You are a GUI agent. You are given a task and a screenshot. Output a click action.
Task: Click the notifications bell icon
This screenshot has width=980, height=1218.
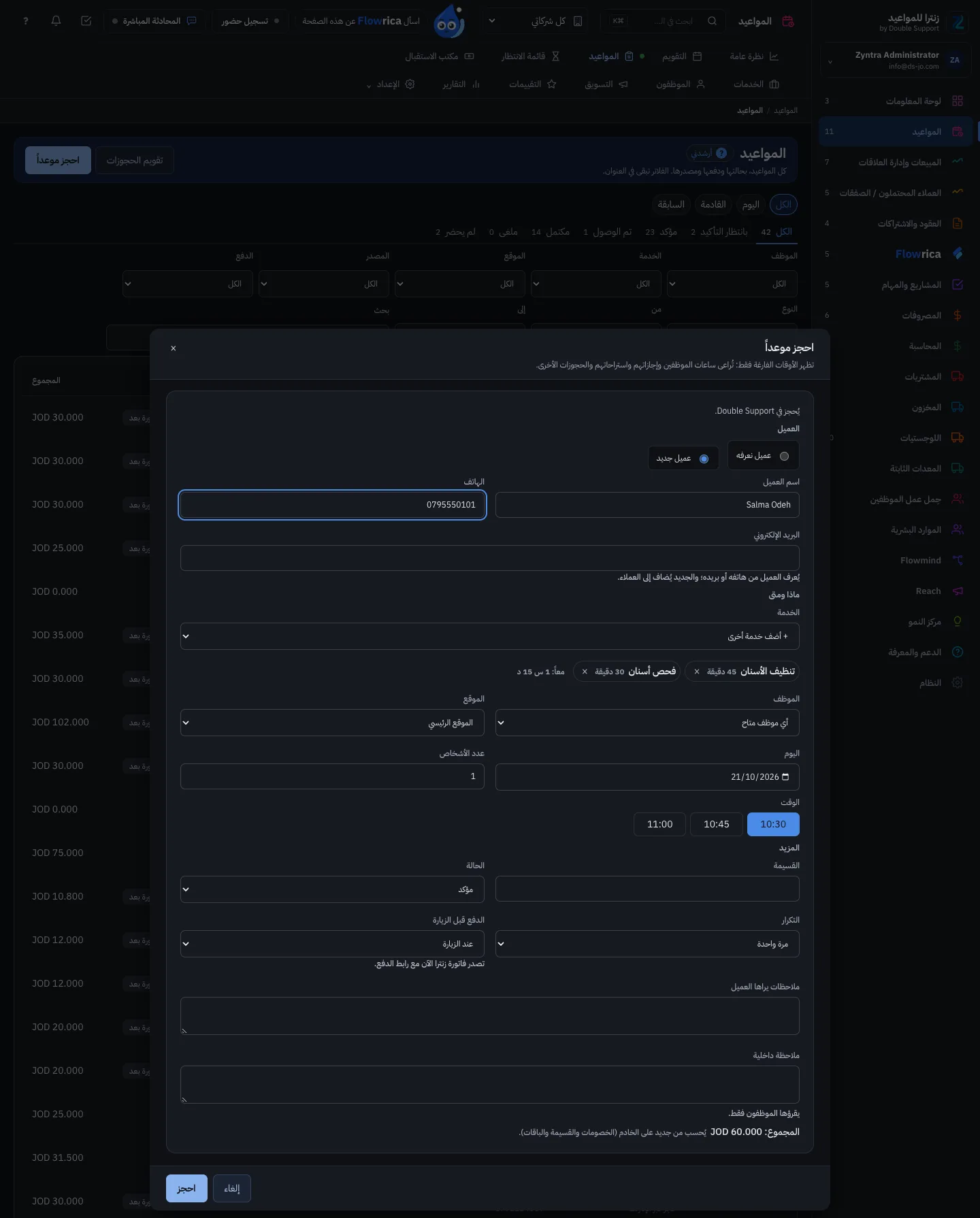click(56, 21)
